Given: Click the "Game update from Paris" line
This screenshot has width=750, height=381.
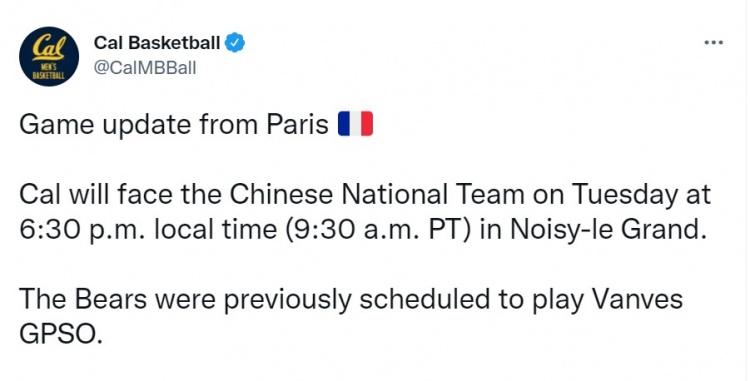Looking at the screenshot, I should (196, 125).
